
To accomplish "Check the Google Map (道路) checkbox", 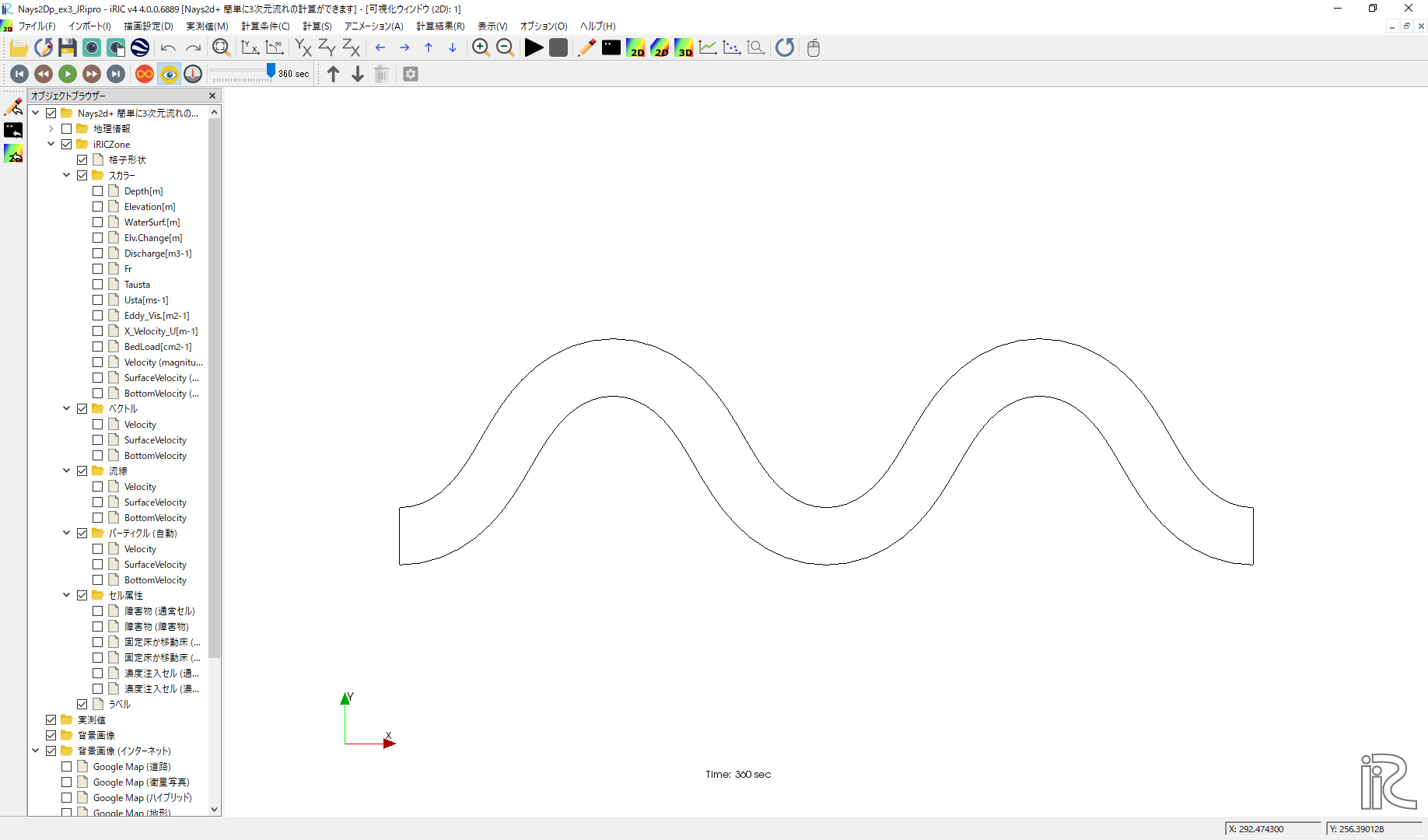I will 66,766.
